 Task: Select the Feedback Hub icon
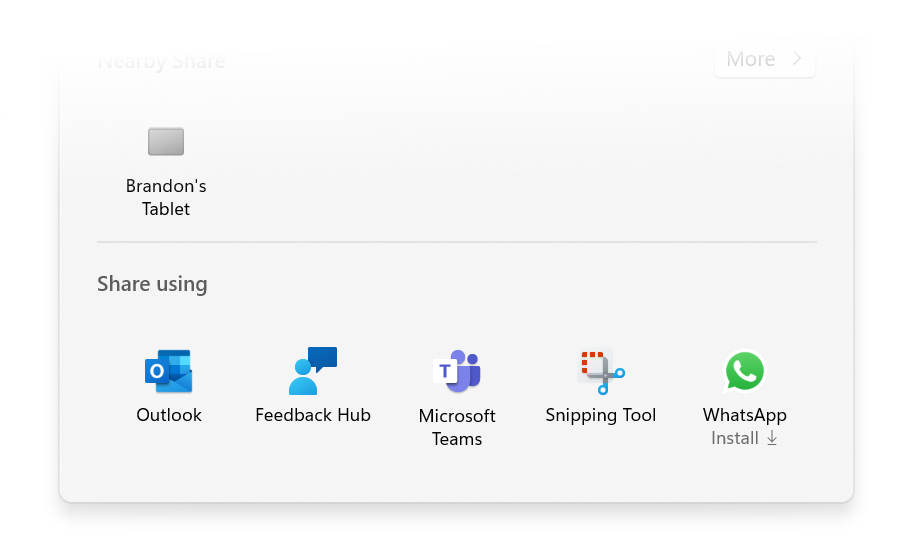pyautogui.click(x=313, y=372)
